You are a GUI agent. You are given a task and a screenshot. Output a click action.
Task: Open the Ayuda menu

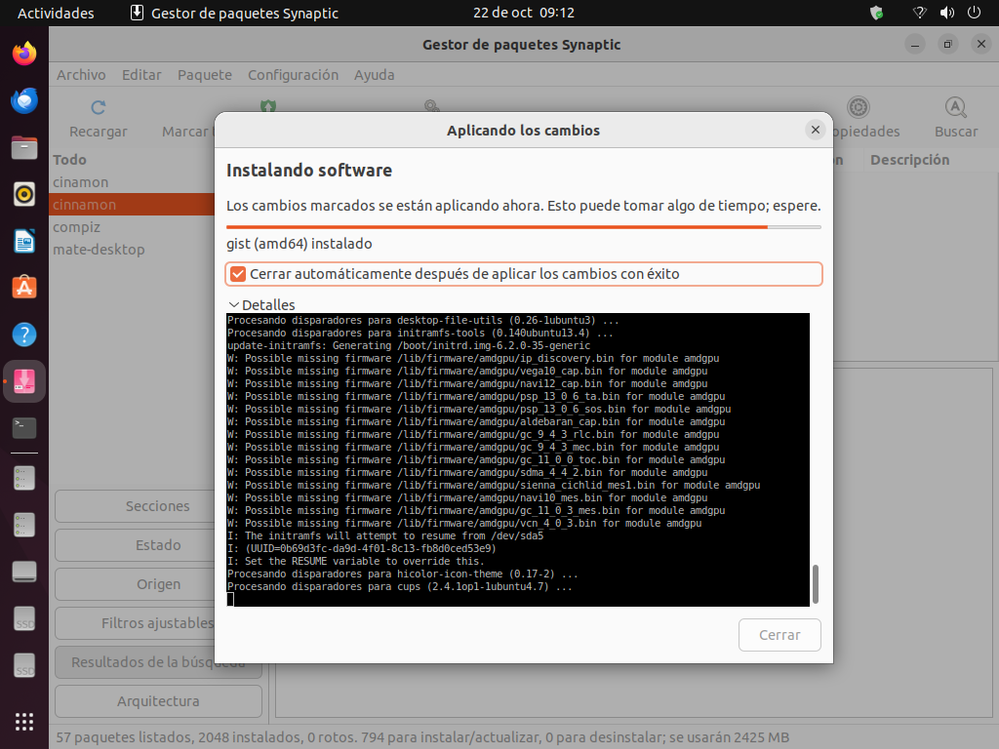pos(374,75)
